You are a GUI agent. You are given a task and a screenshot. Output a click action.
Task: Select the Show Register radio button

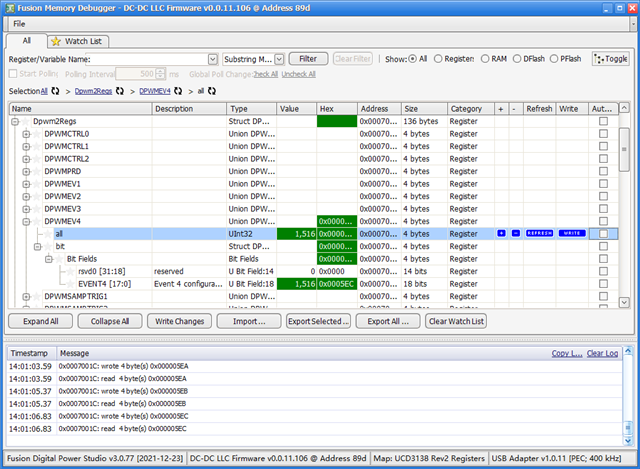point(438,59)
